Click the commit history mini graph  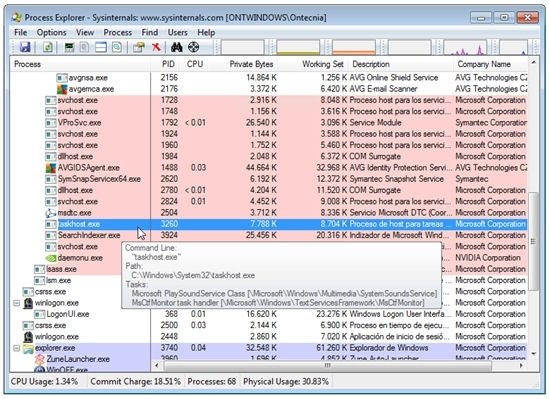pyautogui.click(x=298, y=47)
